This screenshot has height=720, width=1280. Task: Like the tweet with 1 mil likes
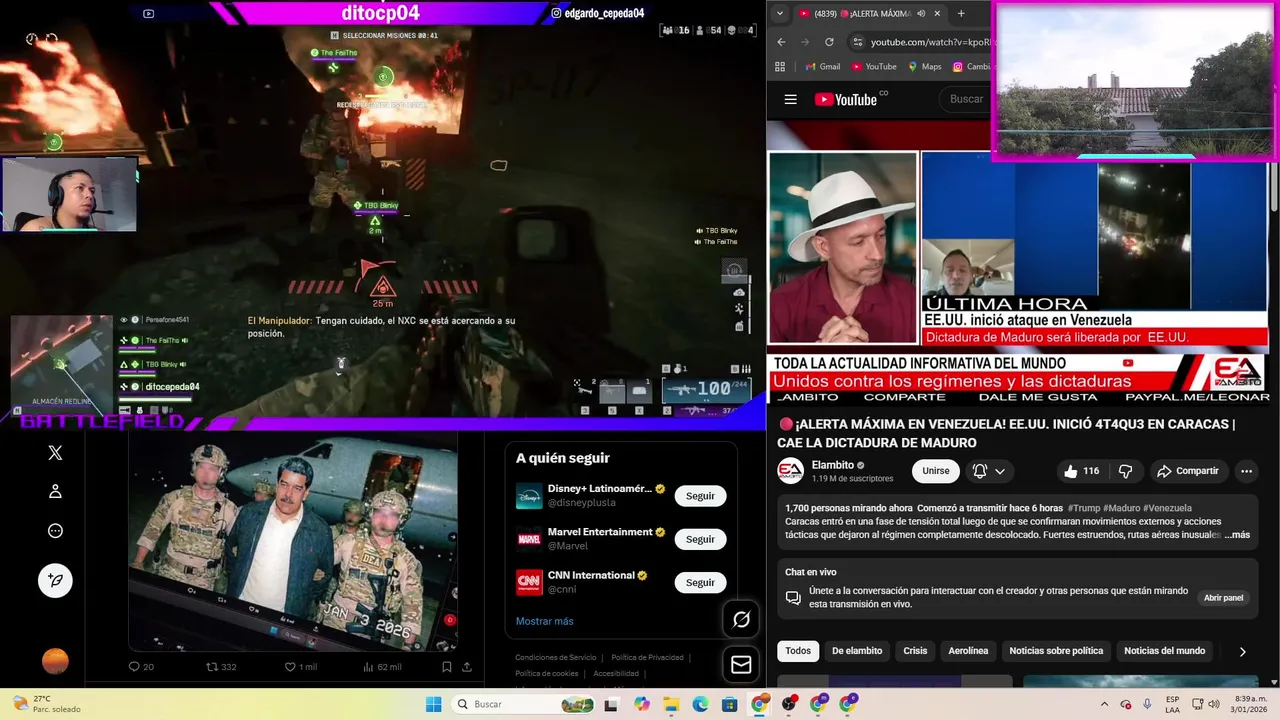click(301, 667)
